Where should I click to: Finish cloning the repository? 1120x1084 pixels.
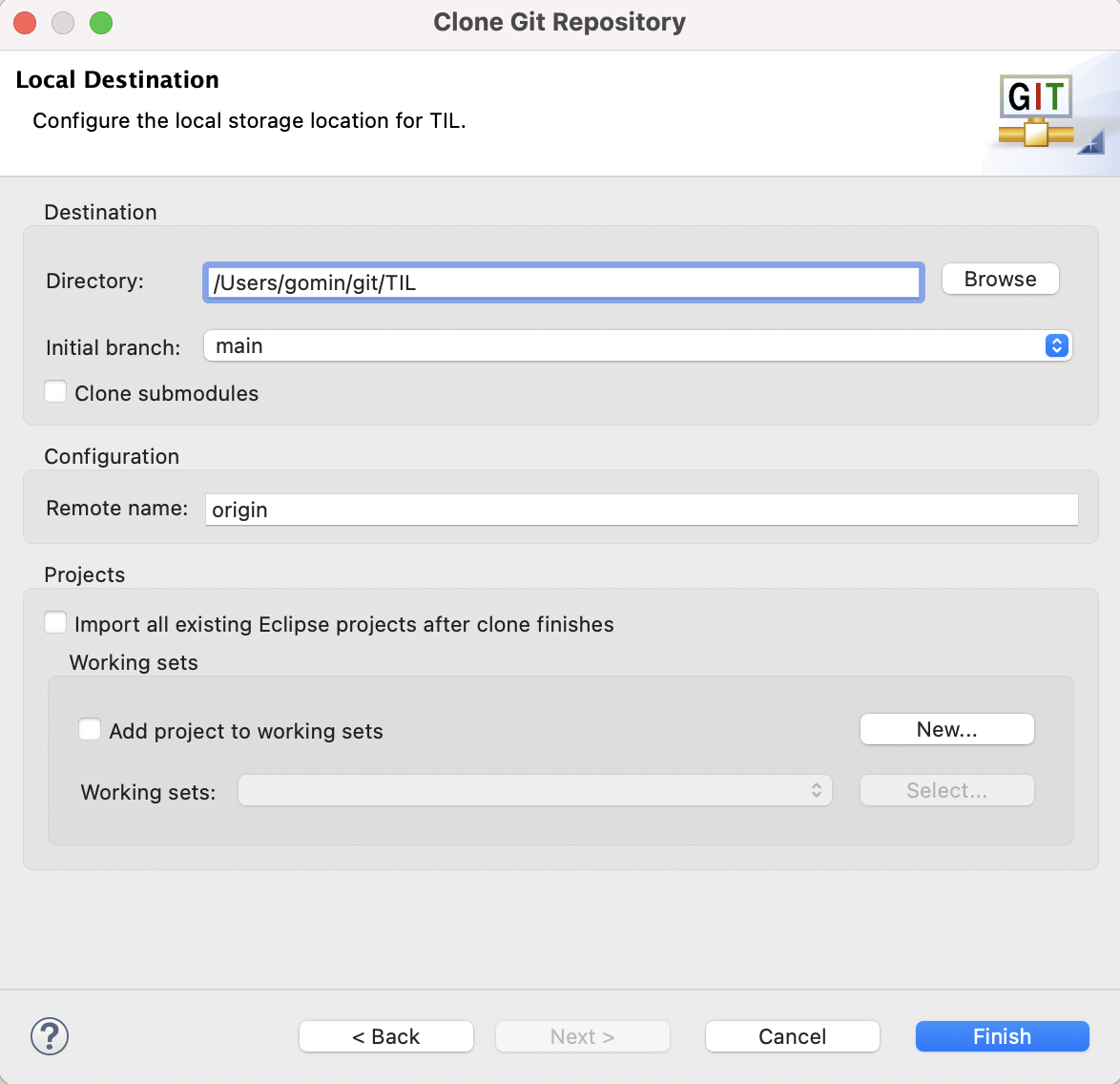1002,1036
